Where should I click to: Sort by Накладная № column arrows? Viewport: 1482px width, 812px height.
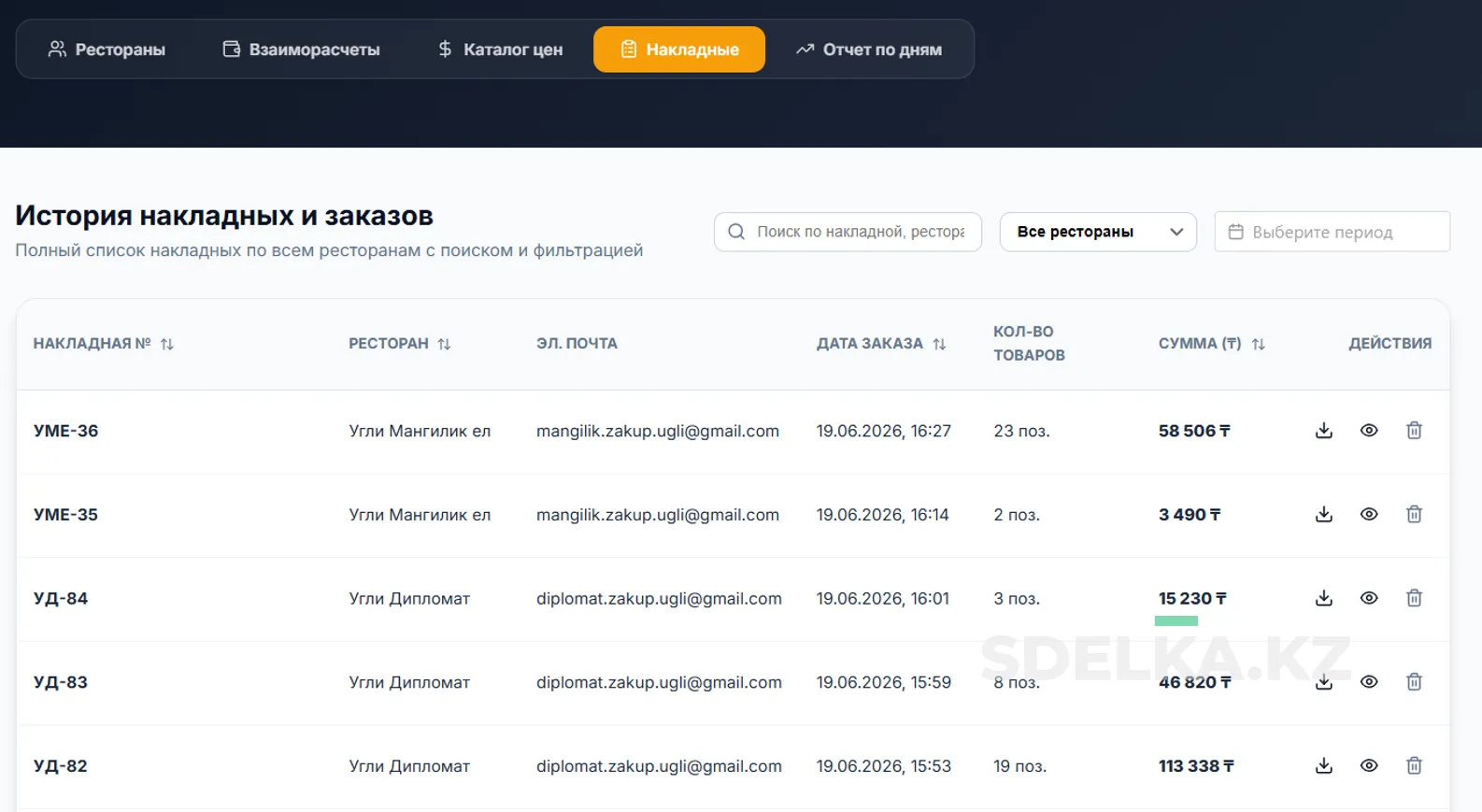[x=167, y=344]
